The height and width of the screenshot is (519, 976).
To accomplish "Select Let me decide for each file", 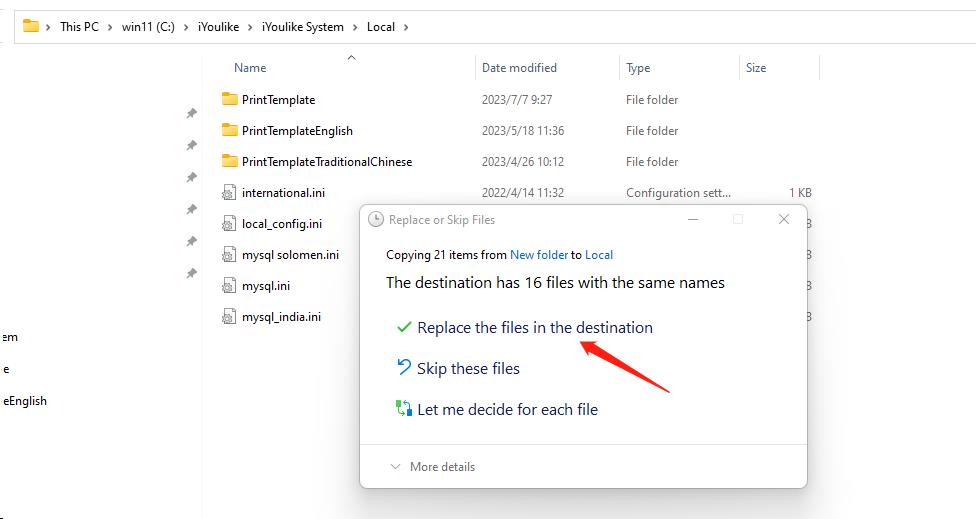I will pos(507,409).
